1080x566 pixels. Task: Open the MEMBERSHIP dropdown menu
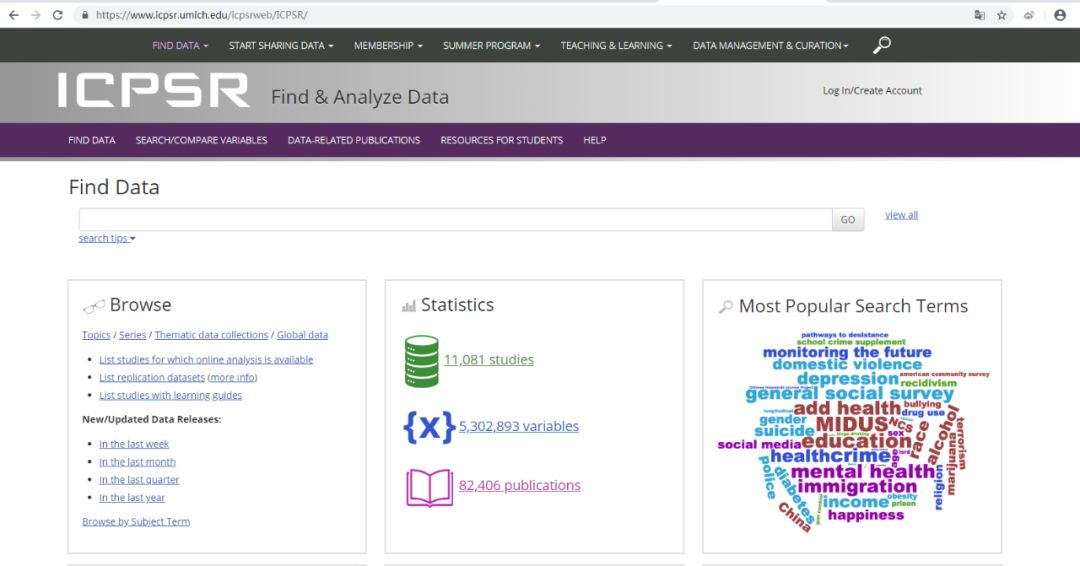388,46
